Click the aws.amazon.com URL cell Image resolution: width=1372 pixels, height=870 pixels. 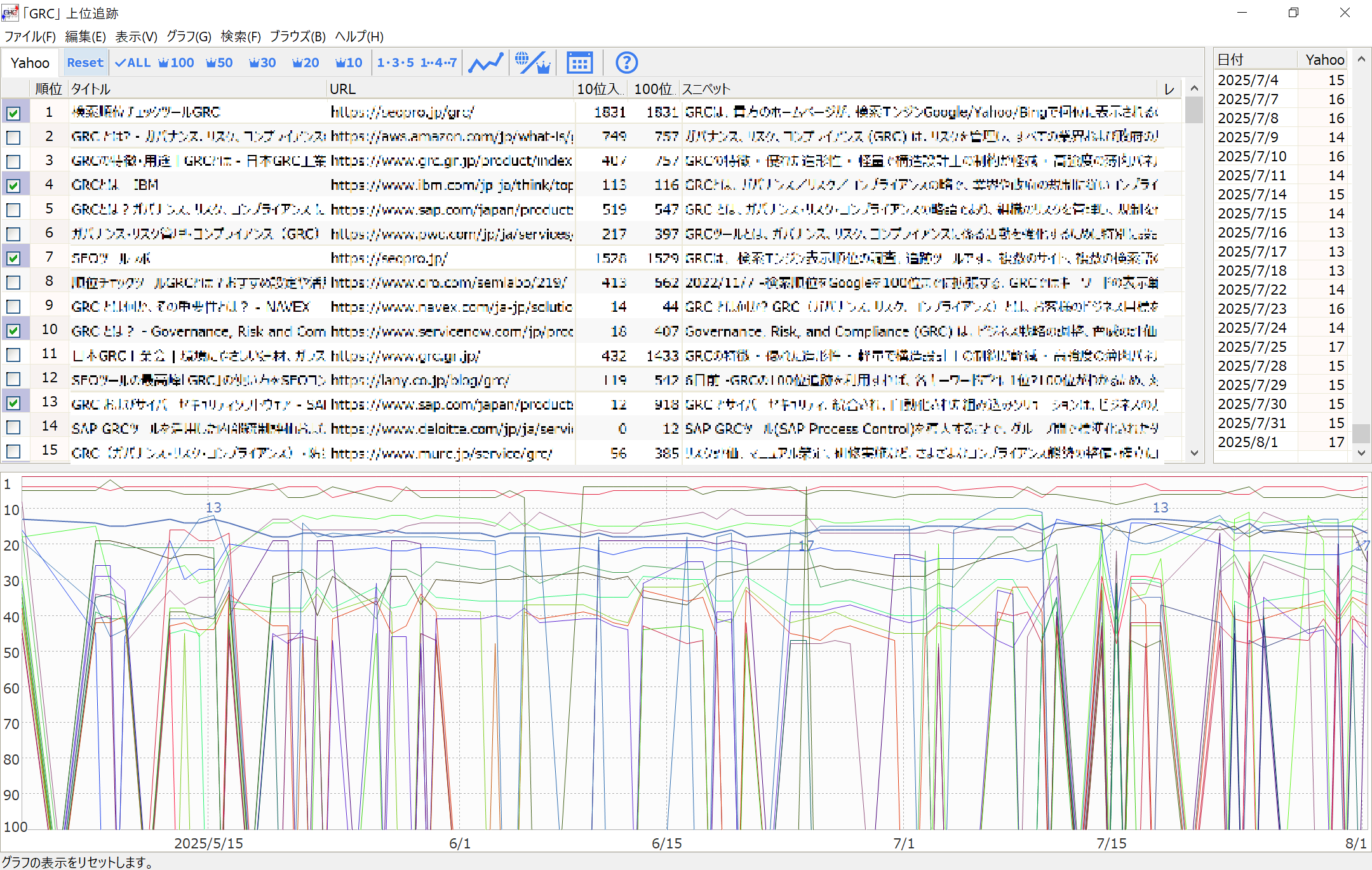452,137
